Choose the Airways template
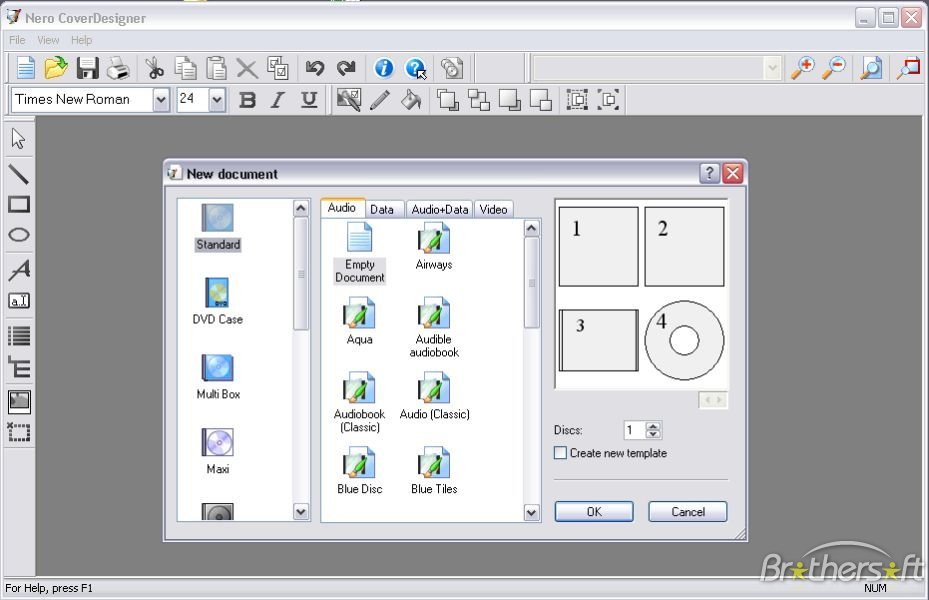 (434, 246)
